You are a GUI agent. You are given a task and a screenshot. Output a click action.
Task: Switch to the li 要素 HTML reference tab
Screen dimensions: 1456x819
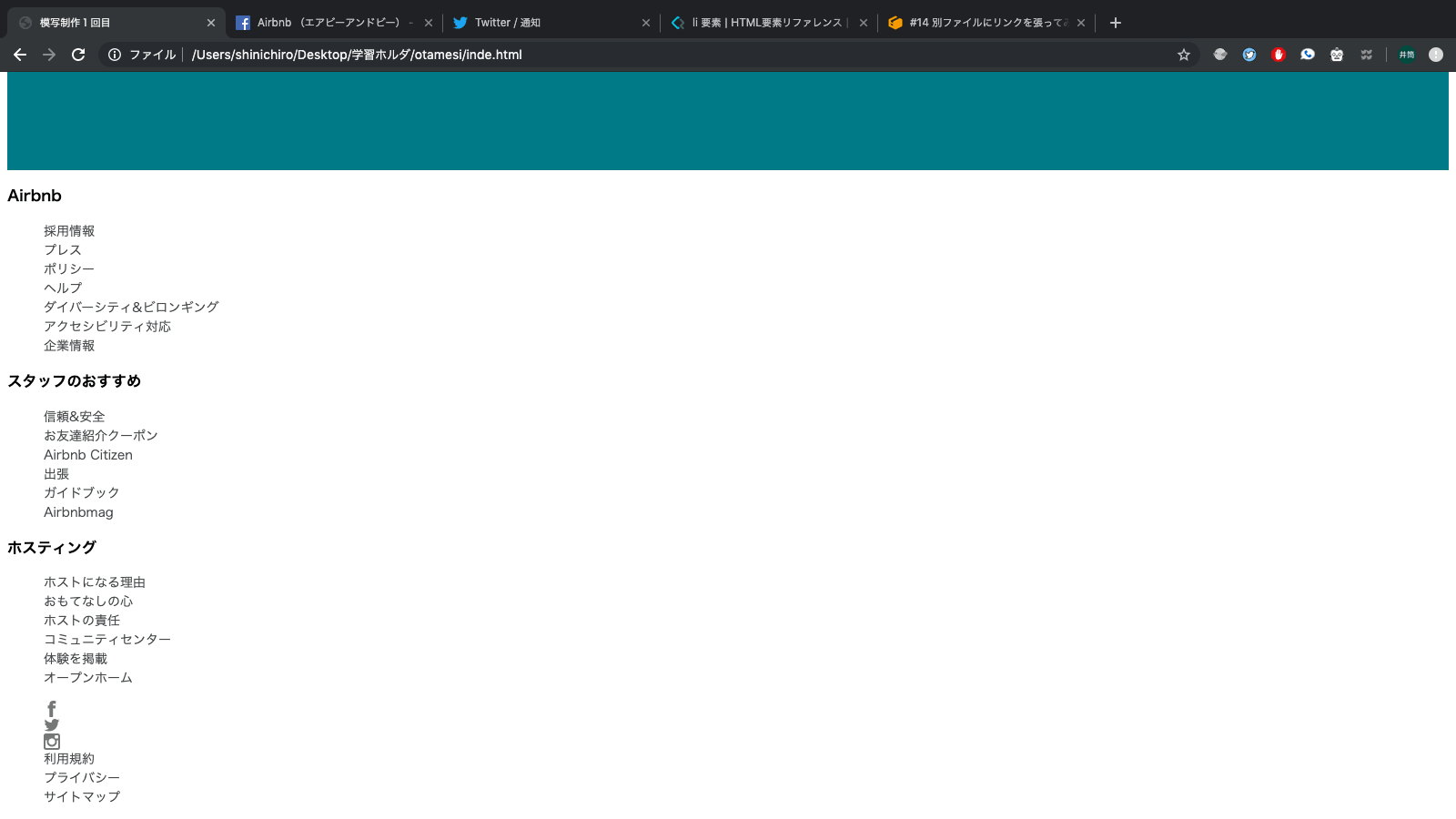pos(764,23)
